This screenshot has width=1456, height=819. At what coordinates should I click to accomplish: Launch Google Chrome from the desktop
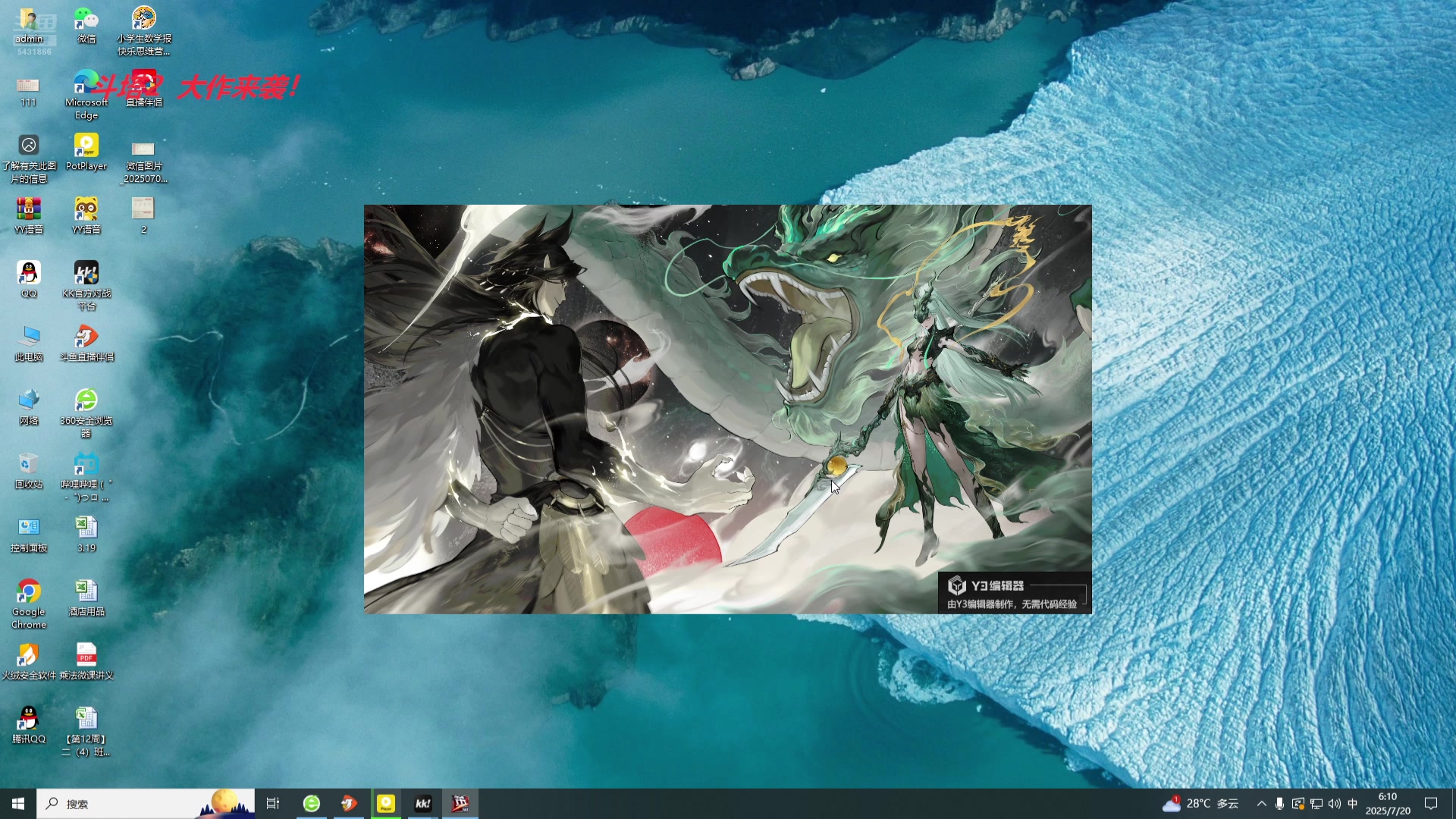pyautogui.click(x=29, y=605)
